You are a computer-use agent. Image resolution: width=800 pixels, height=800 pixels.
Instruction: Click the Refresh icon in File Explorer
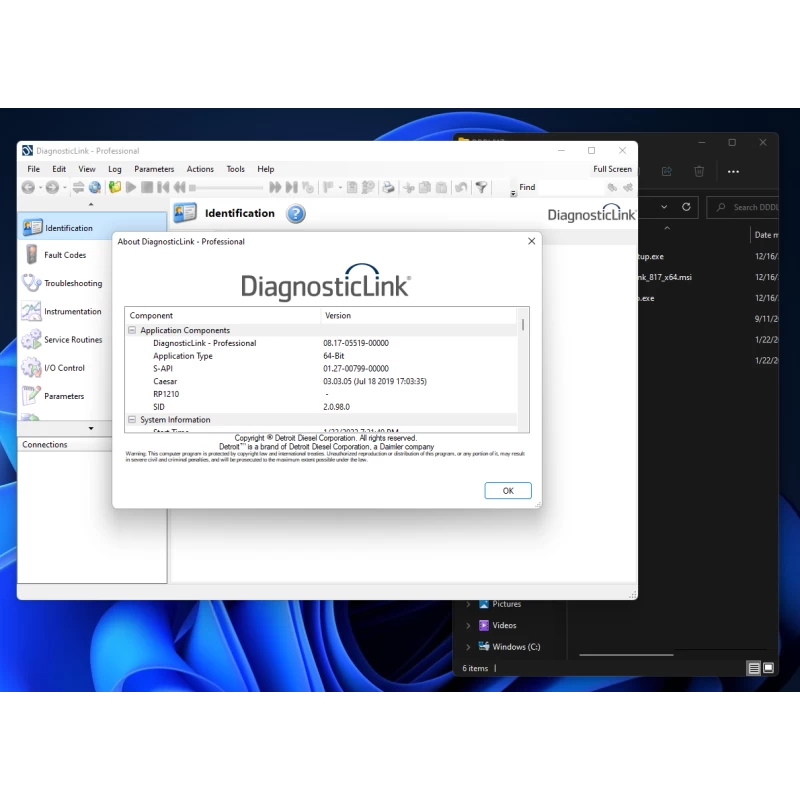[x=686, y=207]
